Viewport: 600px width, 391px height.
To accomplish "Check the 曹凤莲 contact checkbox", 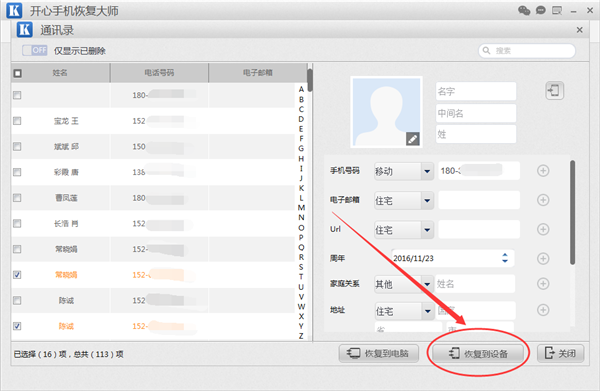I will tap(17, 198).
